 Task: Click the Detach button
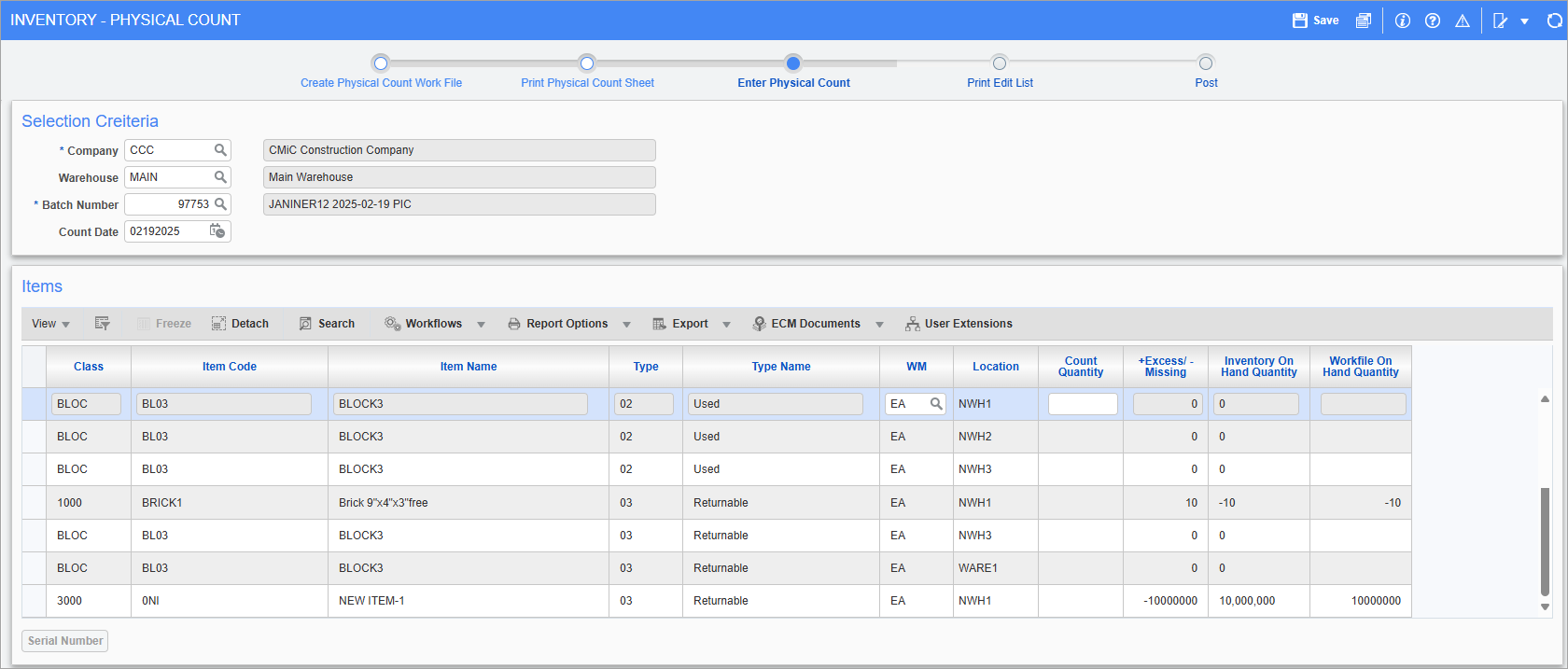pyautogui.click(x=240, y=324)
